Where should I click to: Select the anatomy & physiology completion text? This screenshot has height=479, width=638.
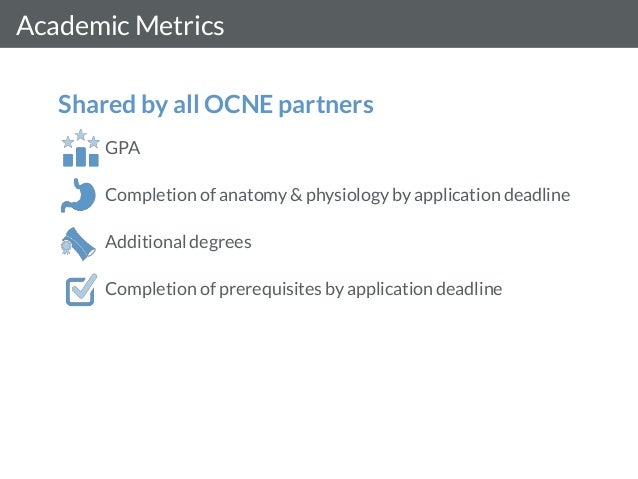click(337, 195)
